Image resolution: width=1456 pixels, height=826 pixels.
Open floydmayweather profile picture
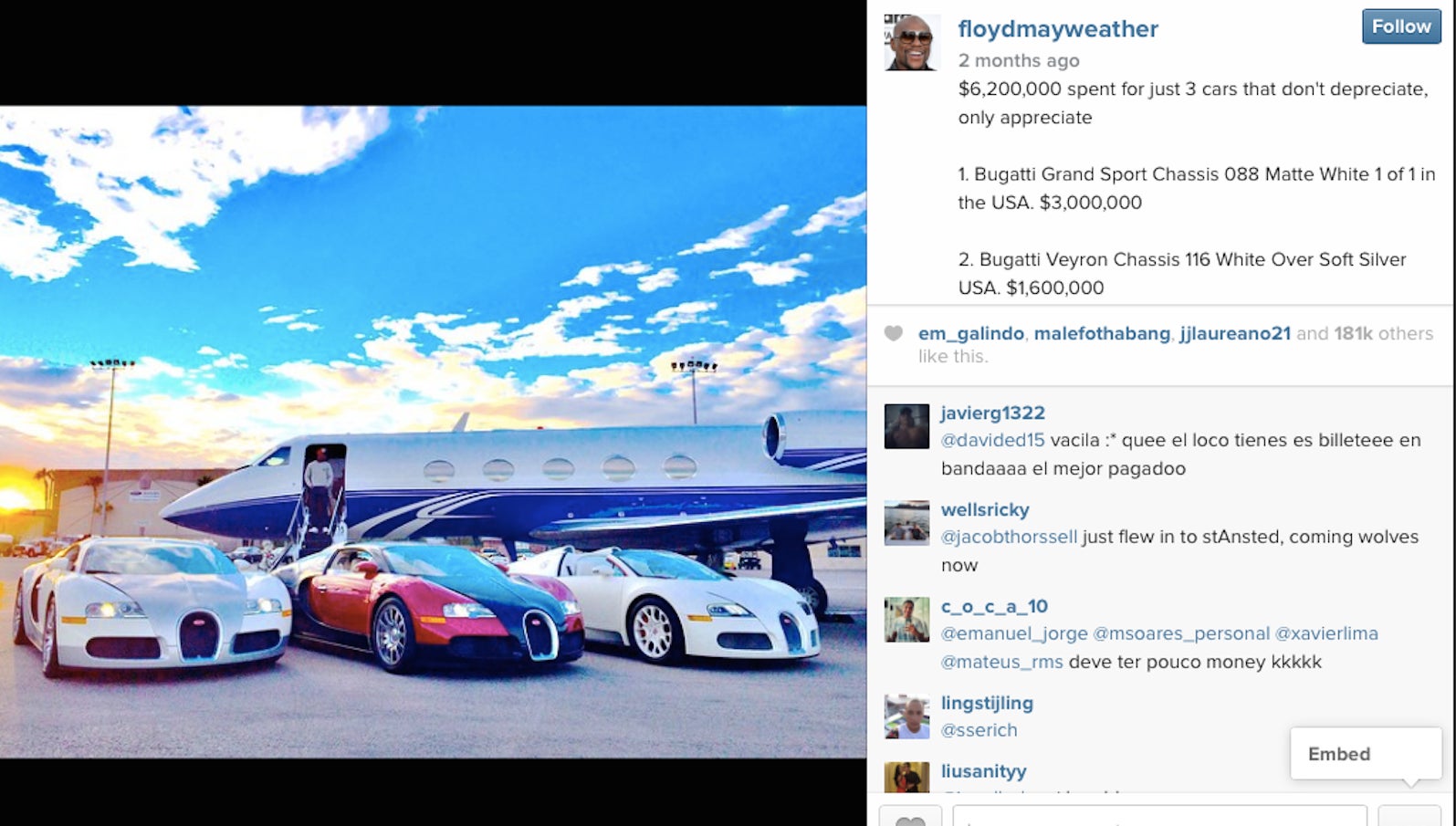[x=912, y=42]
